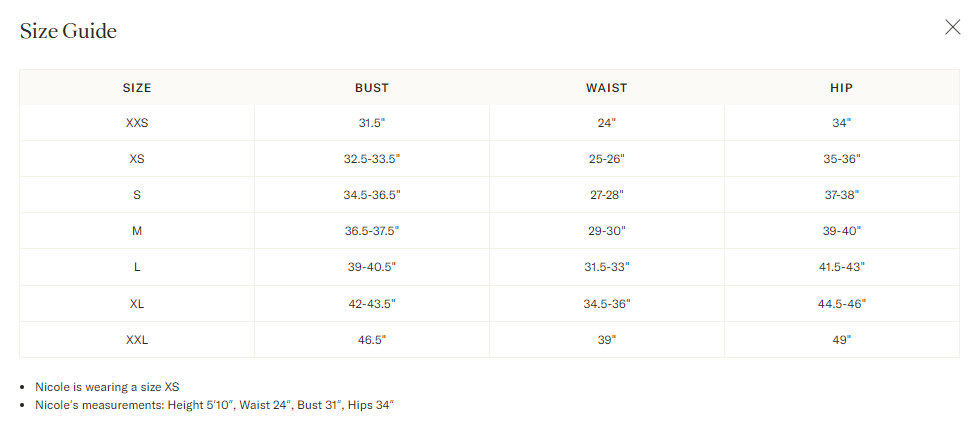Select the XS size row label
The width and height of the screenshot is (980, 441).
tap(137, 159)
